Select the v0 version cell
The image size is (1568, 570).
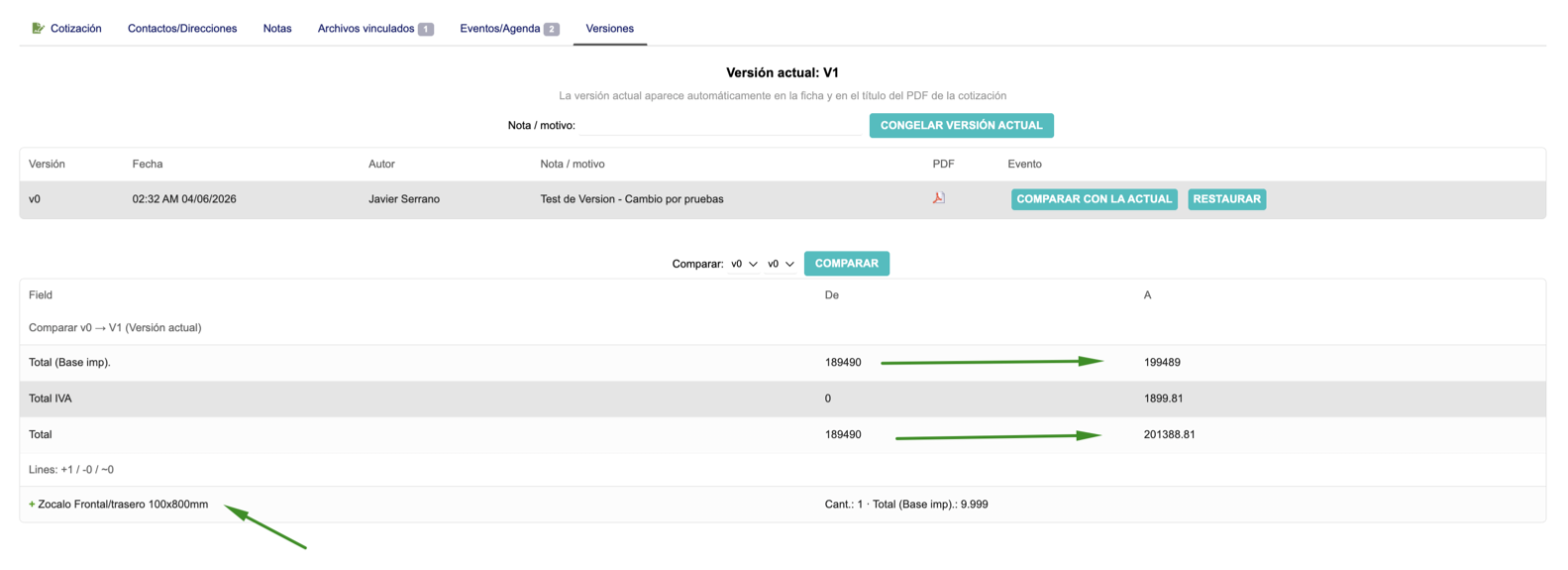(35, 199)
